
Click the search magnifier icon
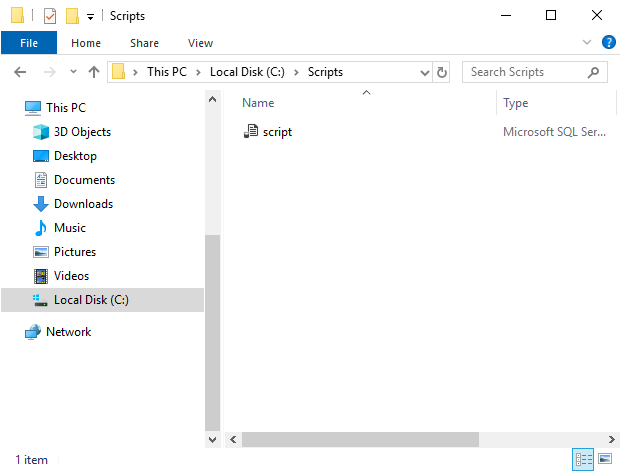[593, 72]
